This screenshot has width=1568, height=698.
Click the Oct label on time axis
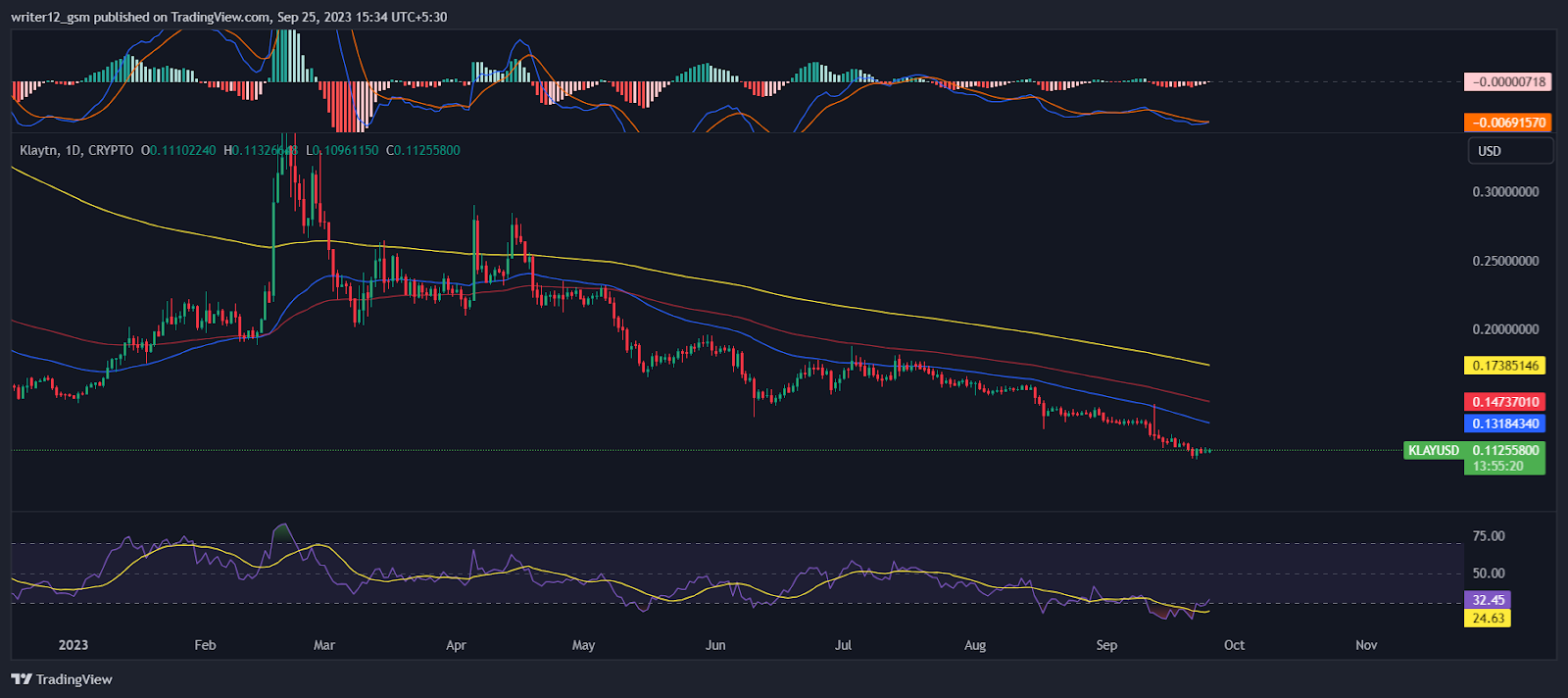click(1235, 645)
